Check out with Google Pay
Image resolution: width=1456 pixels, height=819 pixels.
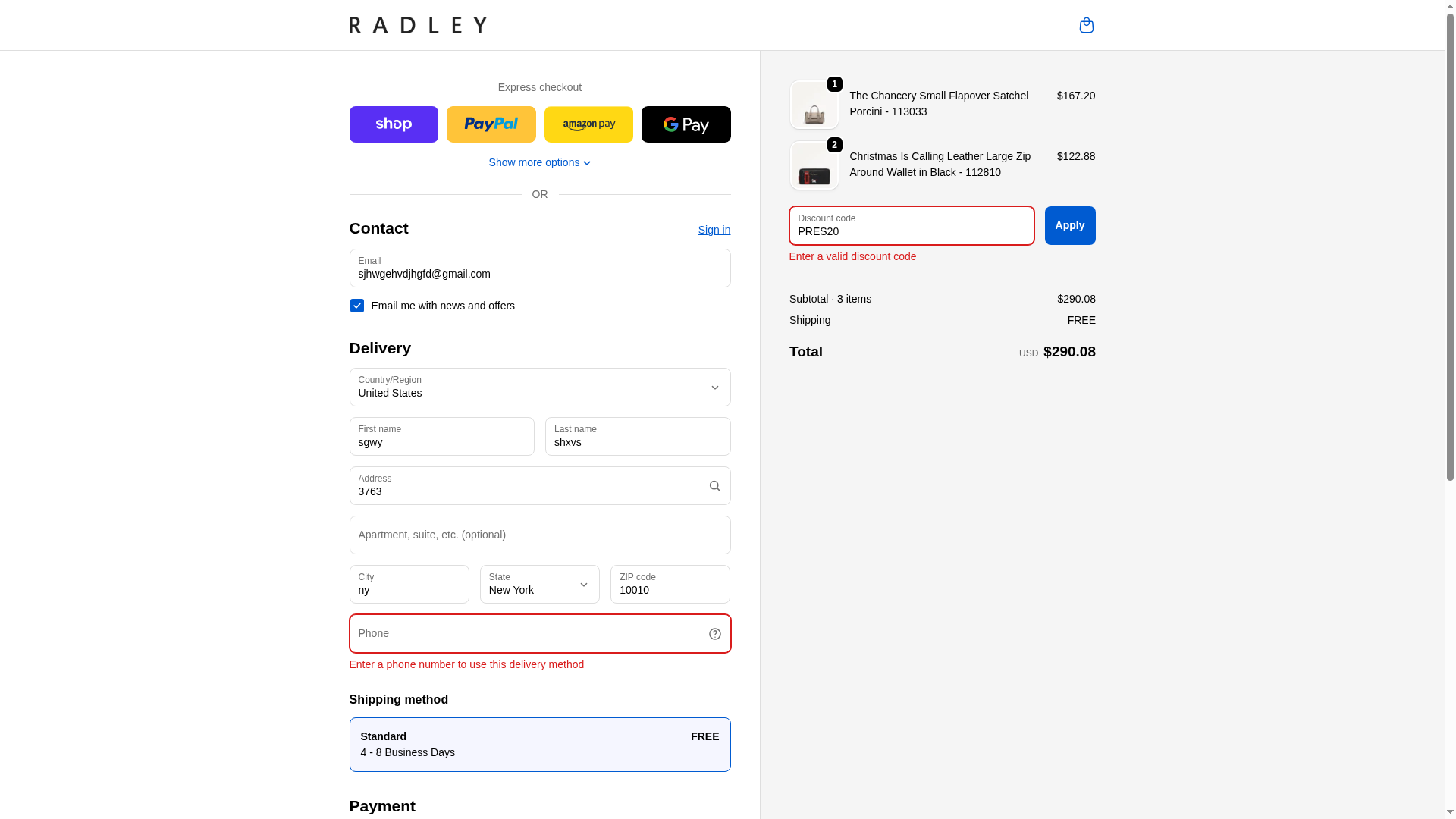coord(686,124)
